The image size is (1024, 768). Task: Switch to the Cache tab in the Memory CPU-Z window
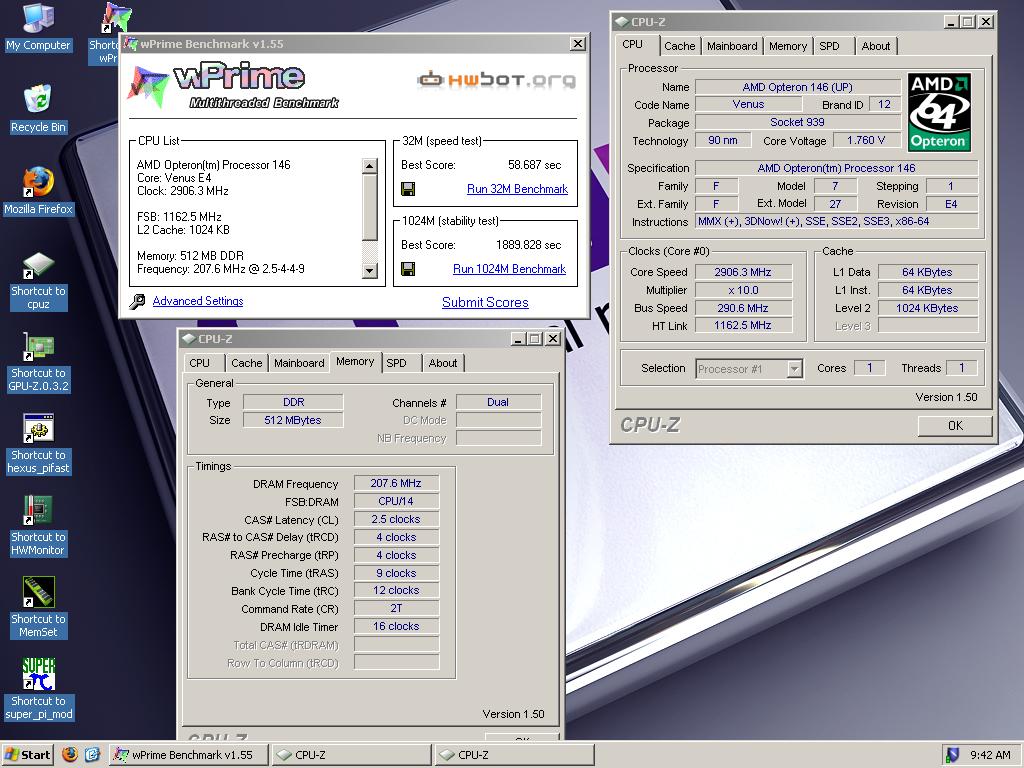coord(247,363)
